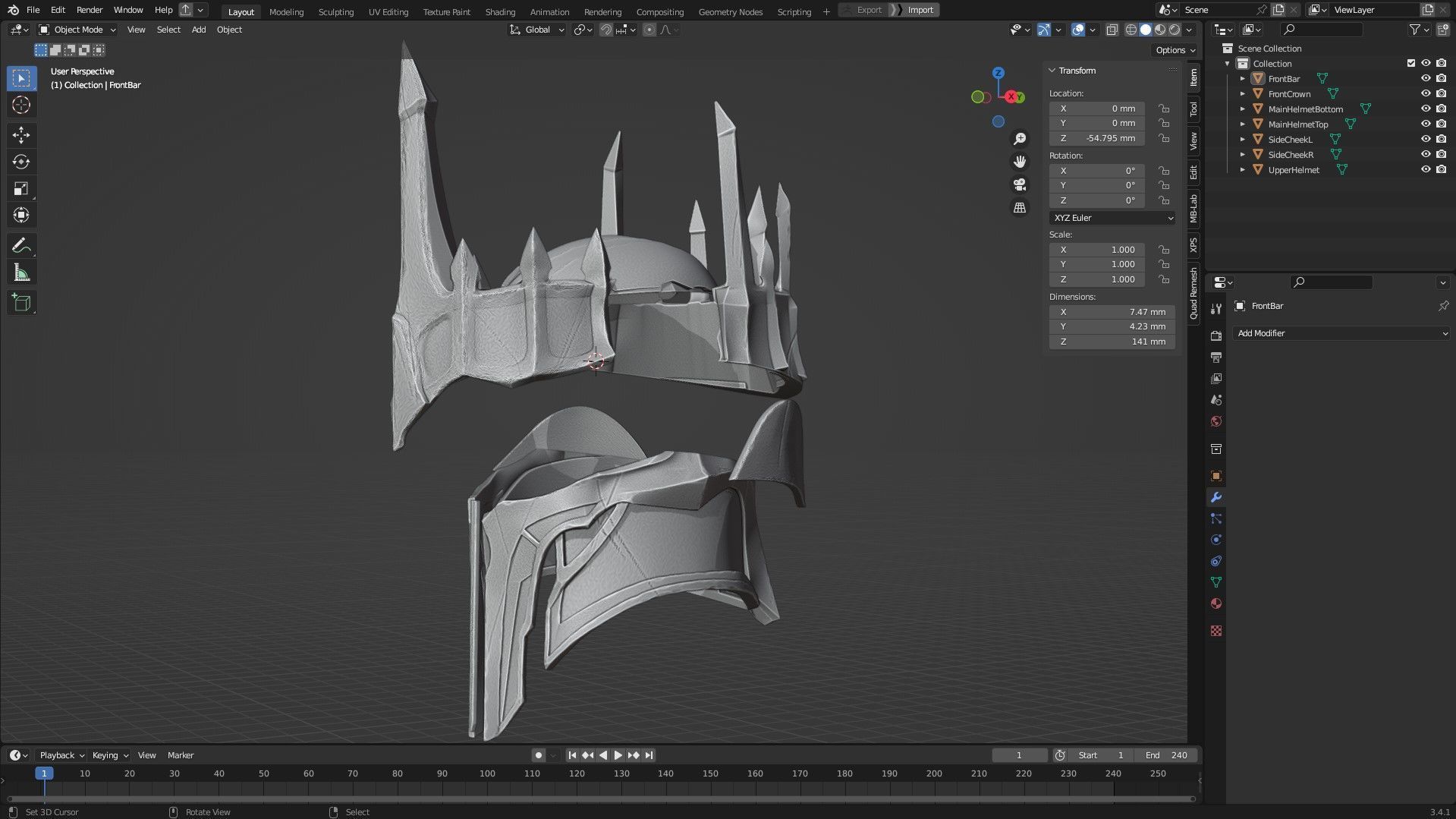
Task: Click the Import button
Action: pos(920,10)
